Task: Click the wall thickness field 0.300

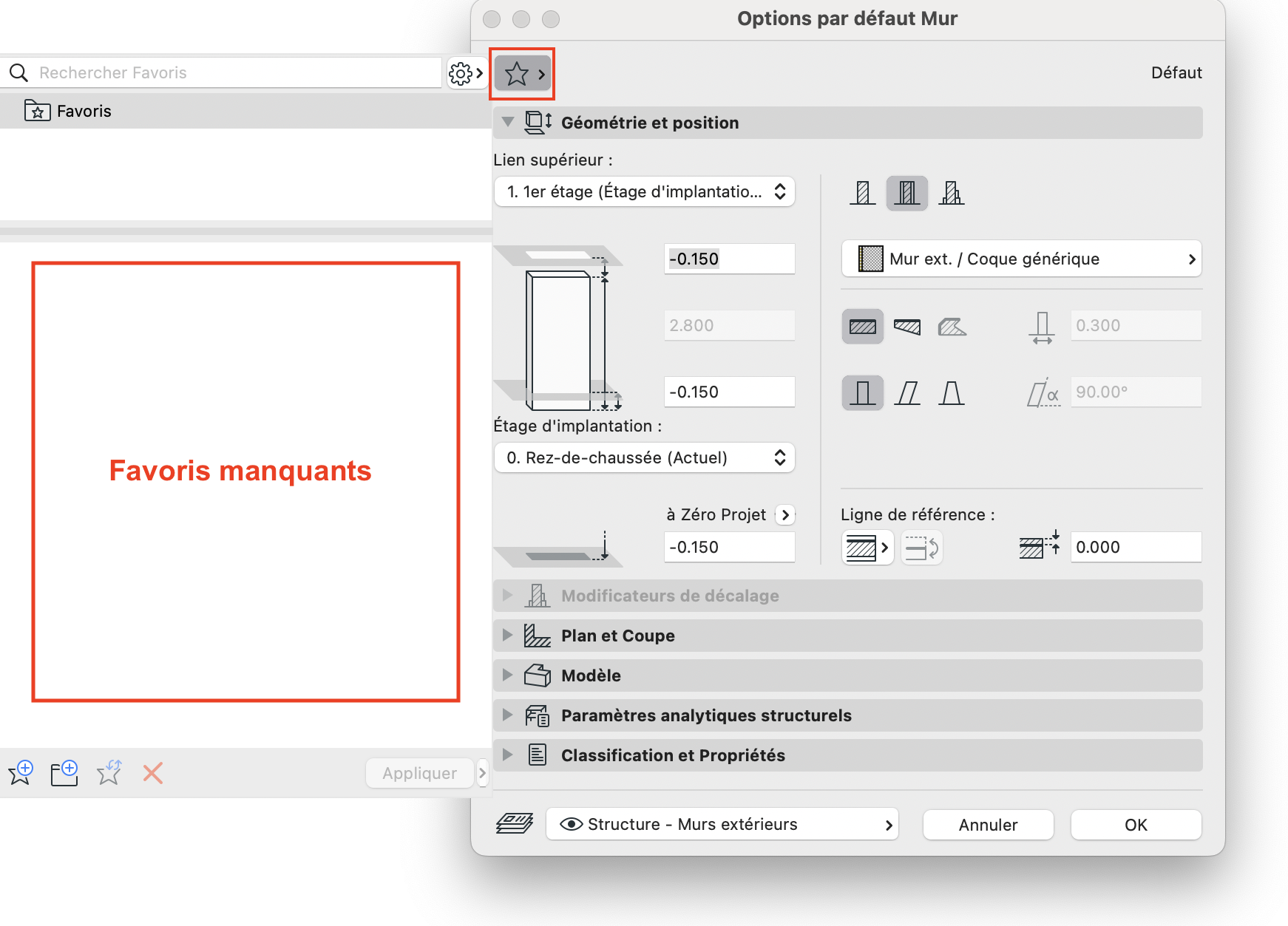Action: pos(1136,325)
